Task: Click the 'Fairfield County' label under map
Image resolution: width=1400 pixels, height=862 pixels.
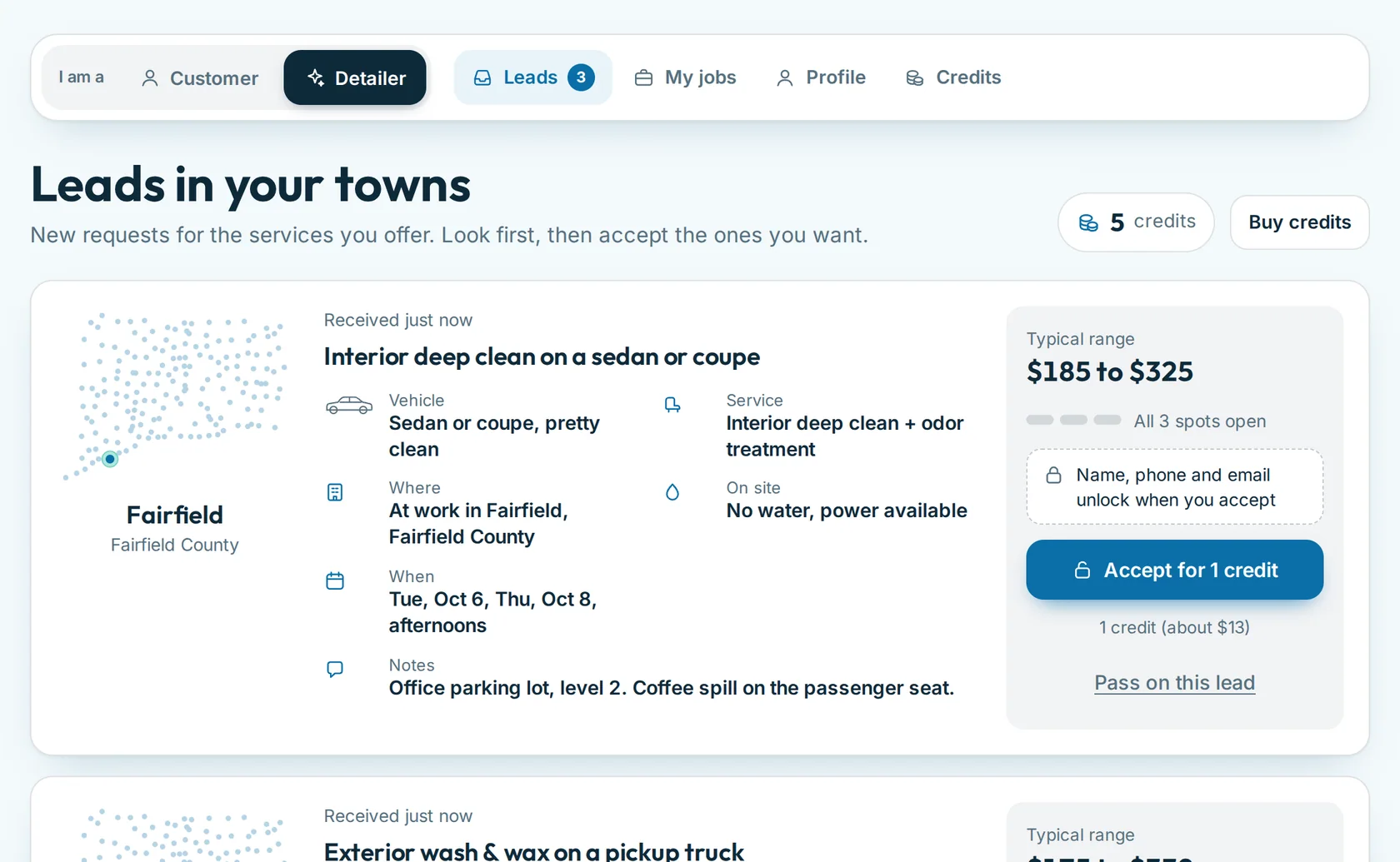Action: [x=175, y=545]
